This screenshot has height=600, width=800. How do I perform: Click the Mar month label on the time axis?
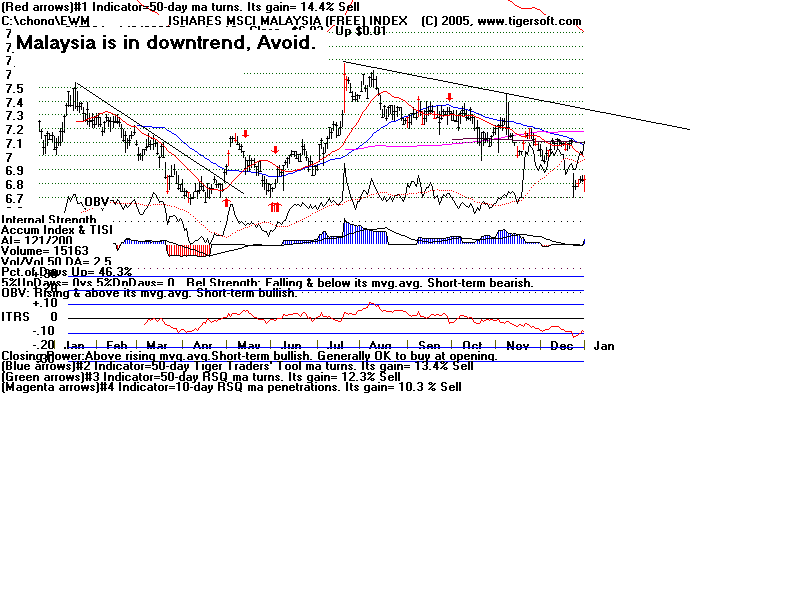[x=156, y=345]
